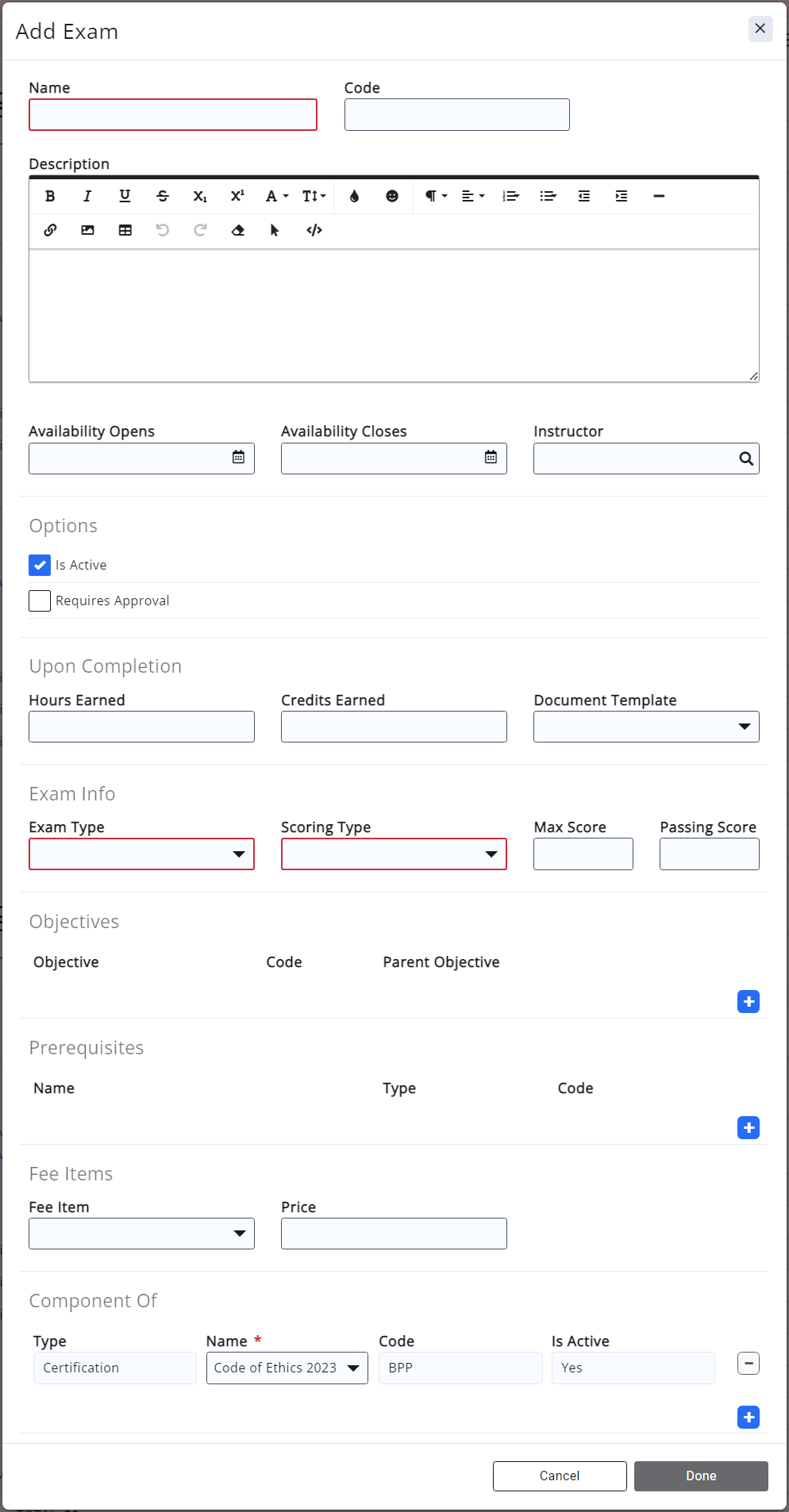Image resolution: width=789 pixels, height=1512 pixels.
Task: Toggle bold formatting in Description editor
Action: coord(50,196)
